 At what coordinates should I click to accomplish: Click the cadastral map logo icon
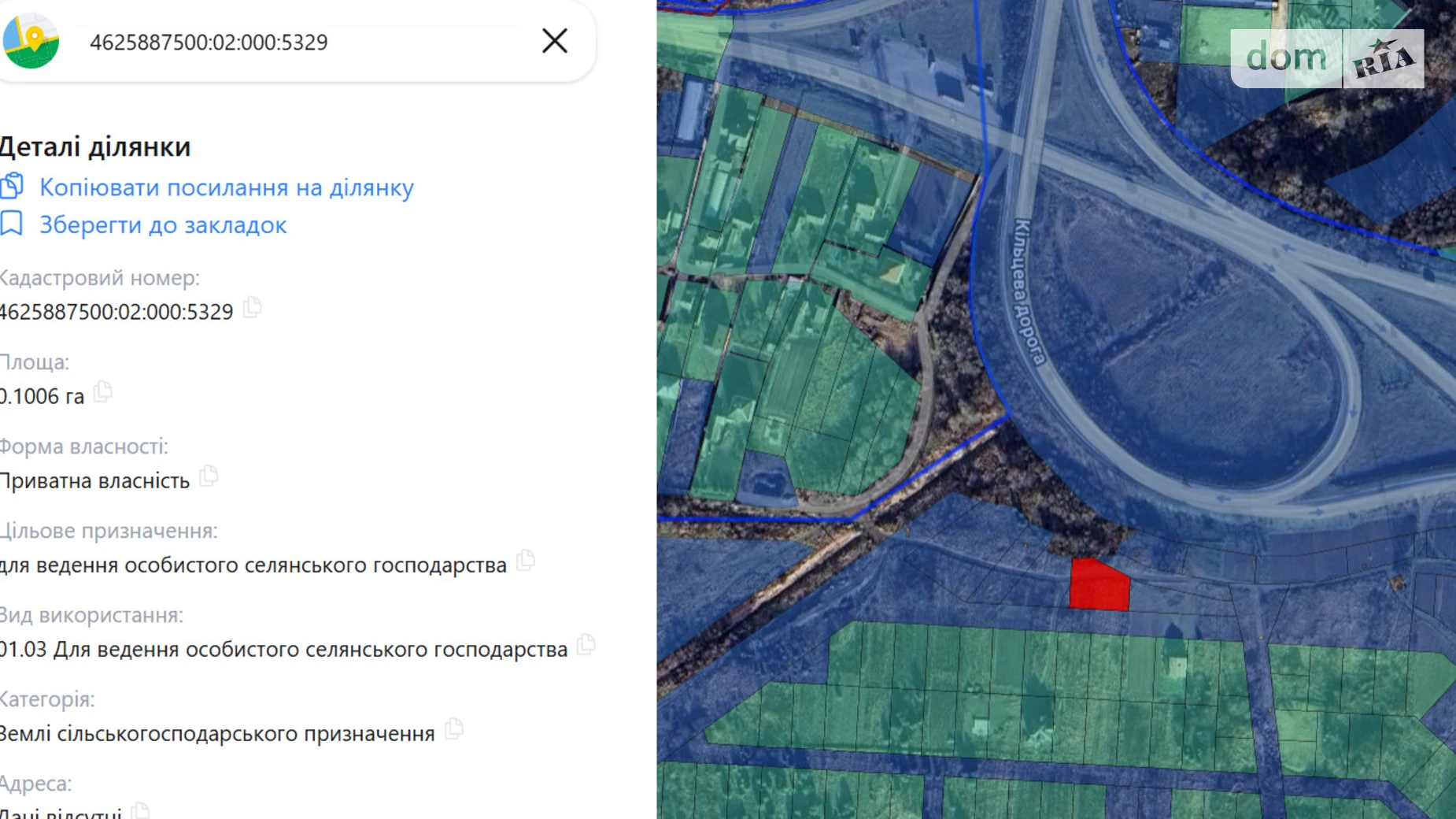tap(31, 41)
